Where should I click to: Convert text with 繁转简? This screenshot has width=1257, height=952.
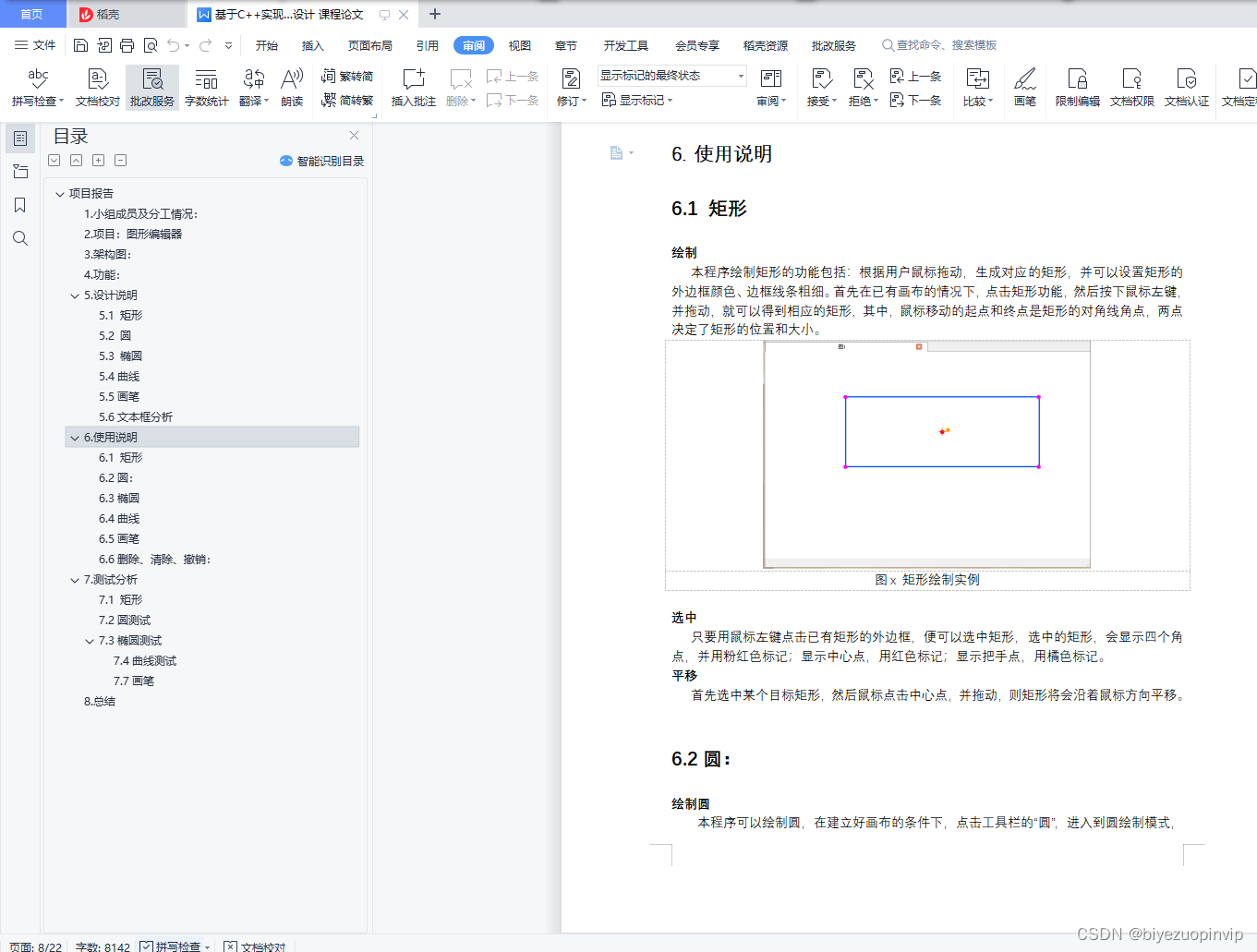coord(347,77)
